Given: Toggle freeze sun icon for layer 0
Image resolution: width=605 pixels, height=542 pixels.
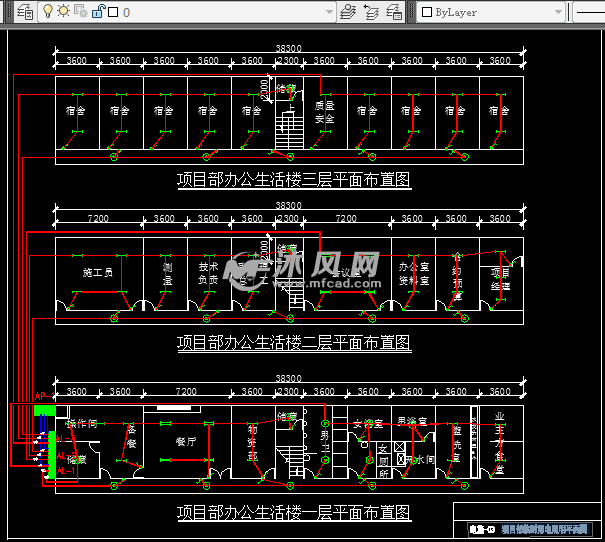Looking at the screenshot, I should click(63, 11).
